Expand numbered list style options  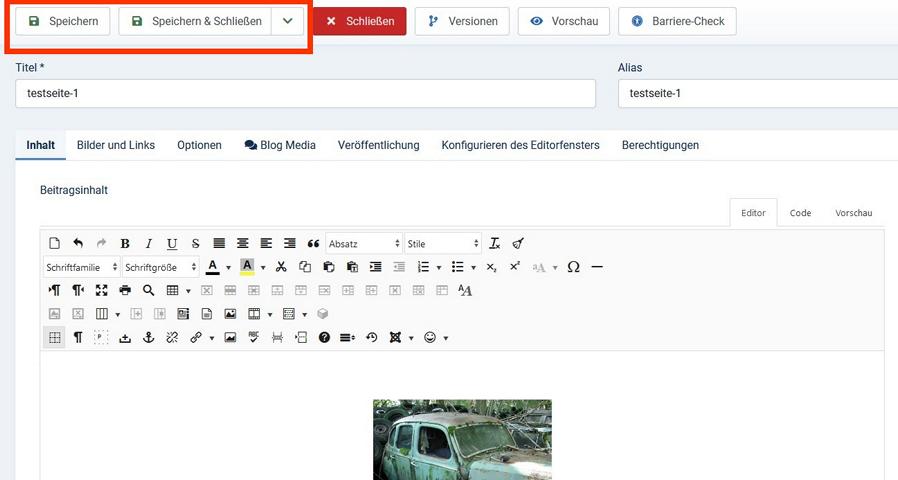439,267
